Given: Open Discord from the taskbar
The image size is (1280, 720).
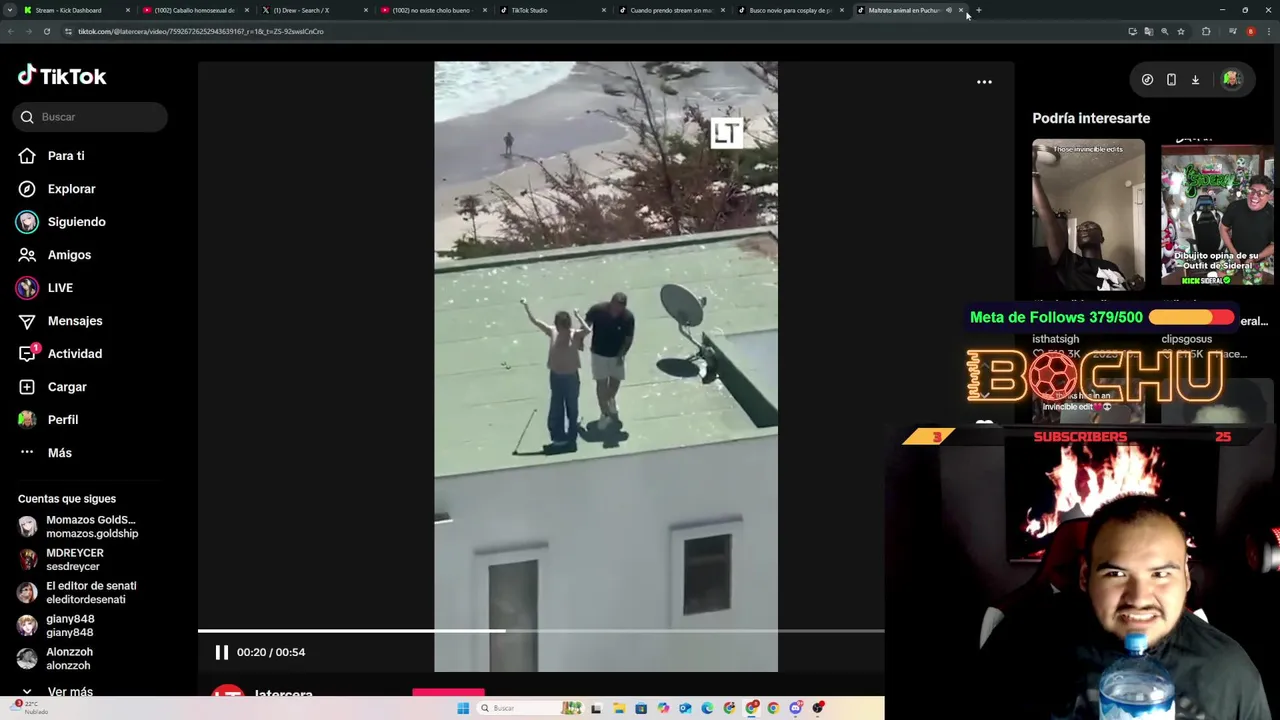Looking at the screenshot, I should pos(796,708).
